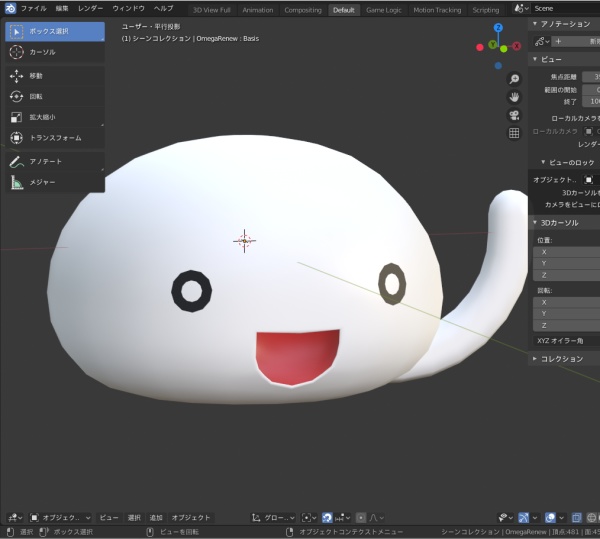Toggle X-ray view button
Screen dimensions: 600x539
pos(577,518)
